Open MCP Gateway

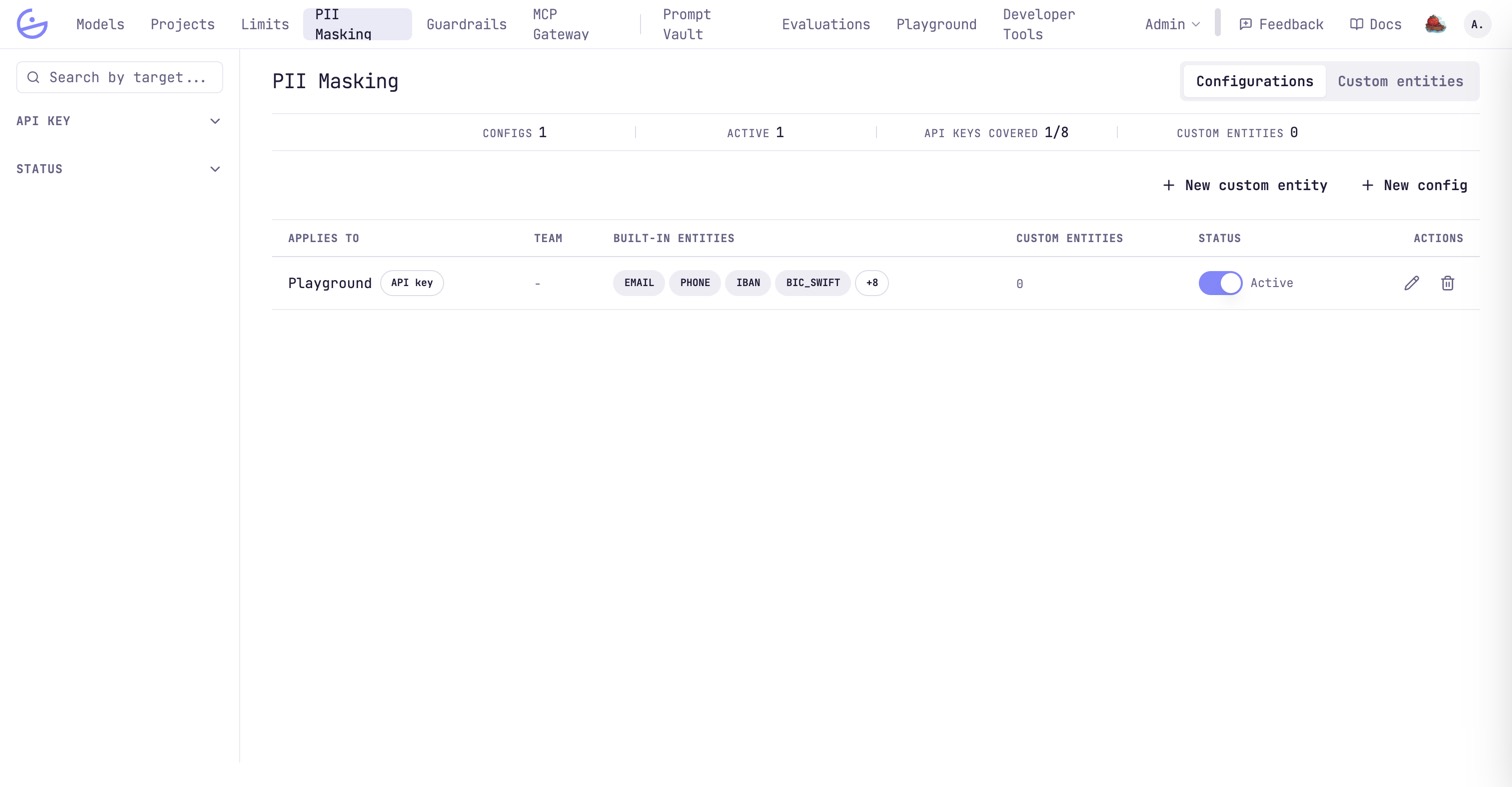(561, 24)
